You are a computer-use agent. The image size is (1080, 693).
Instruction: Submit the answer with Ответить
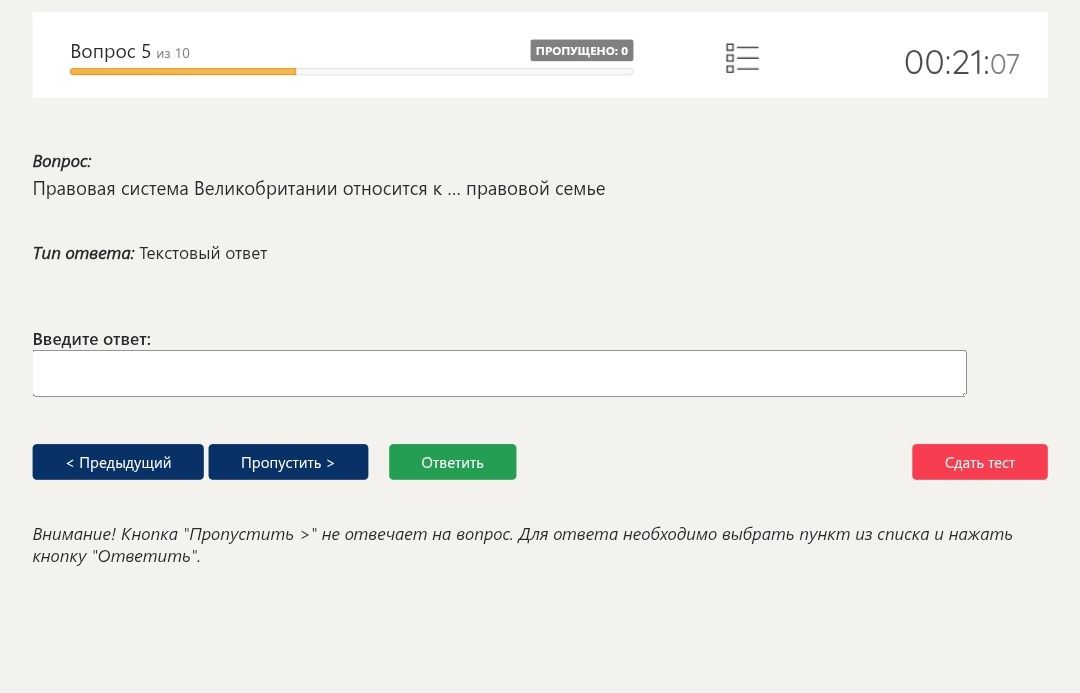[x=453, y=462]
